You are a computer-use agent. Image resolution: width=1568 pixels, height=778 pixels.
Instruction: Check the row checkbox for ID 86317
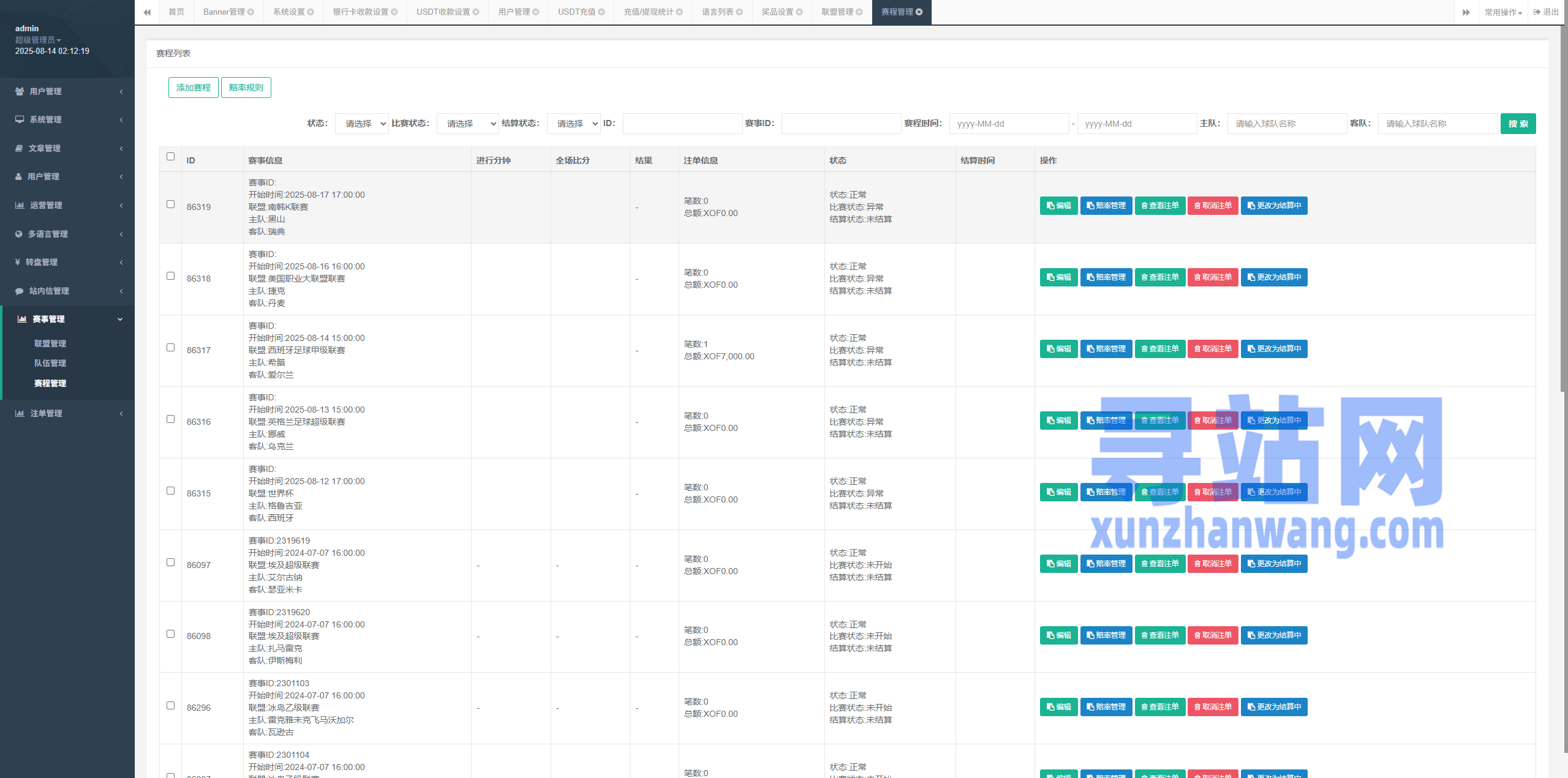[171, 348]
